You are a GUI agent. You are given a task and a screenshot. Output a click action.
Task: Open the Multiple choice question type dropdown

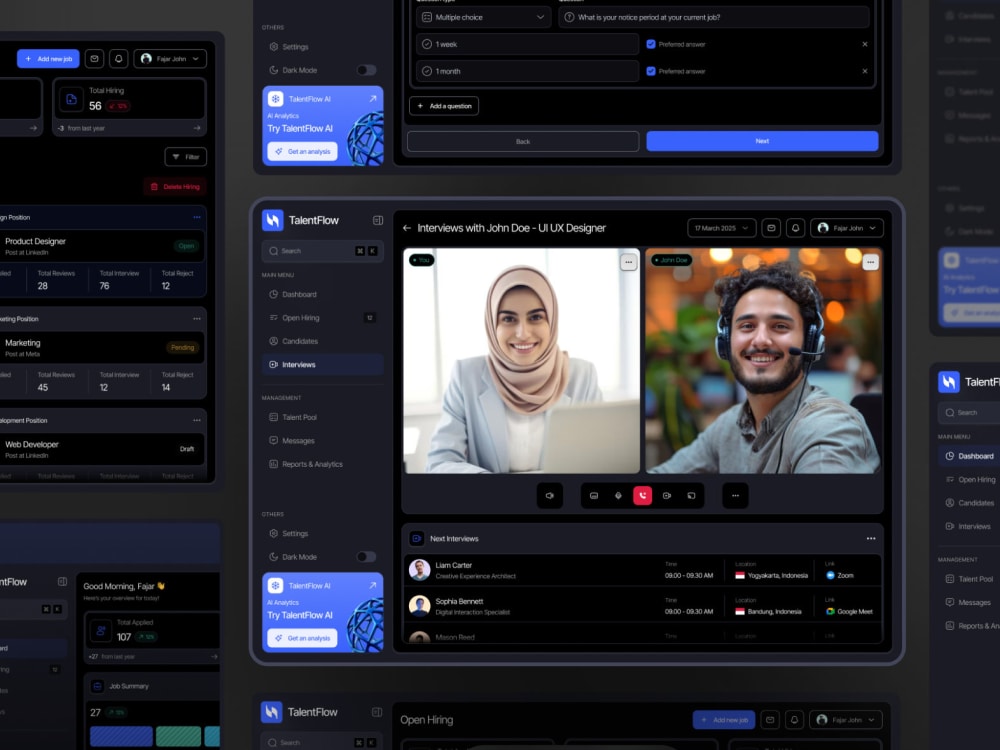[x=483, y=17]
